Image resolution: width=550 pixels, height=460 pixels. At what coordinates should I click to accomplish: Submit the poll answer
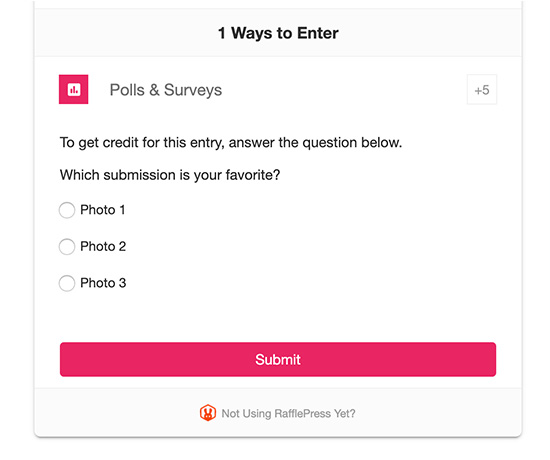(278, 359)
